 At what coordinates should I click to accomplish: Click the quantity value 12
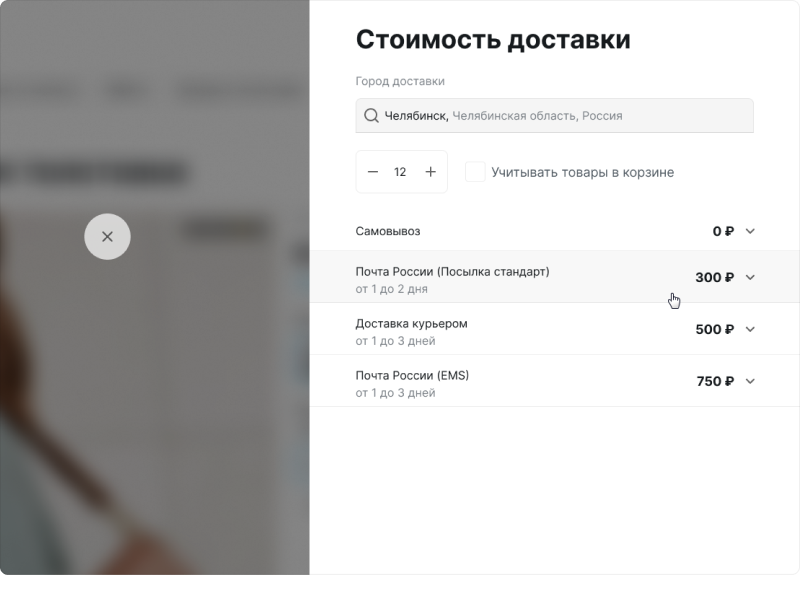click(x=400, y=172)
